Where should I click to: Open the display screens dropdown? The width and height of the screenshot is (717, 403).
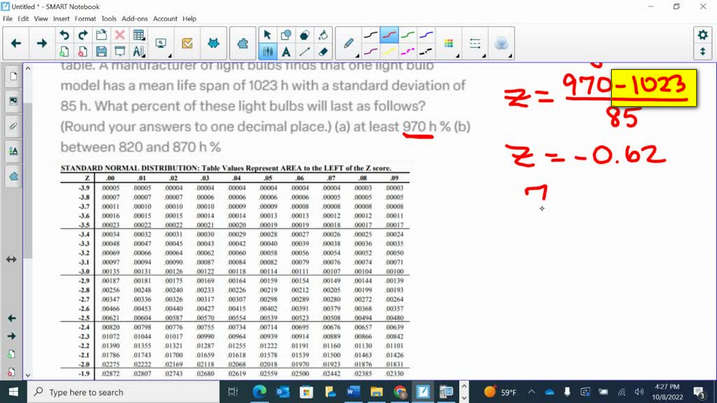pyautogui.click(x=162, y=44)
